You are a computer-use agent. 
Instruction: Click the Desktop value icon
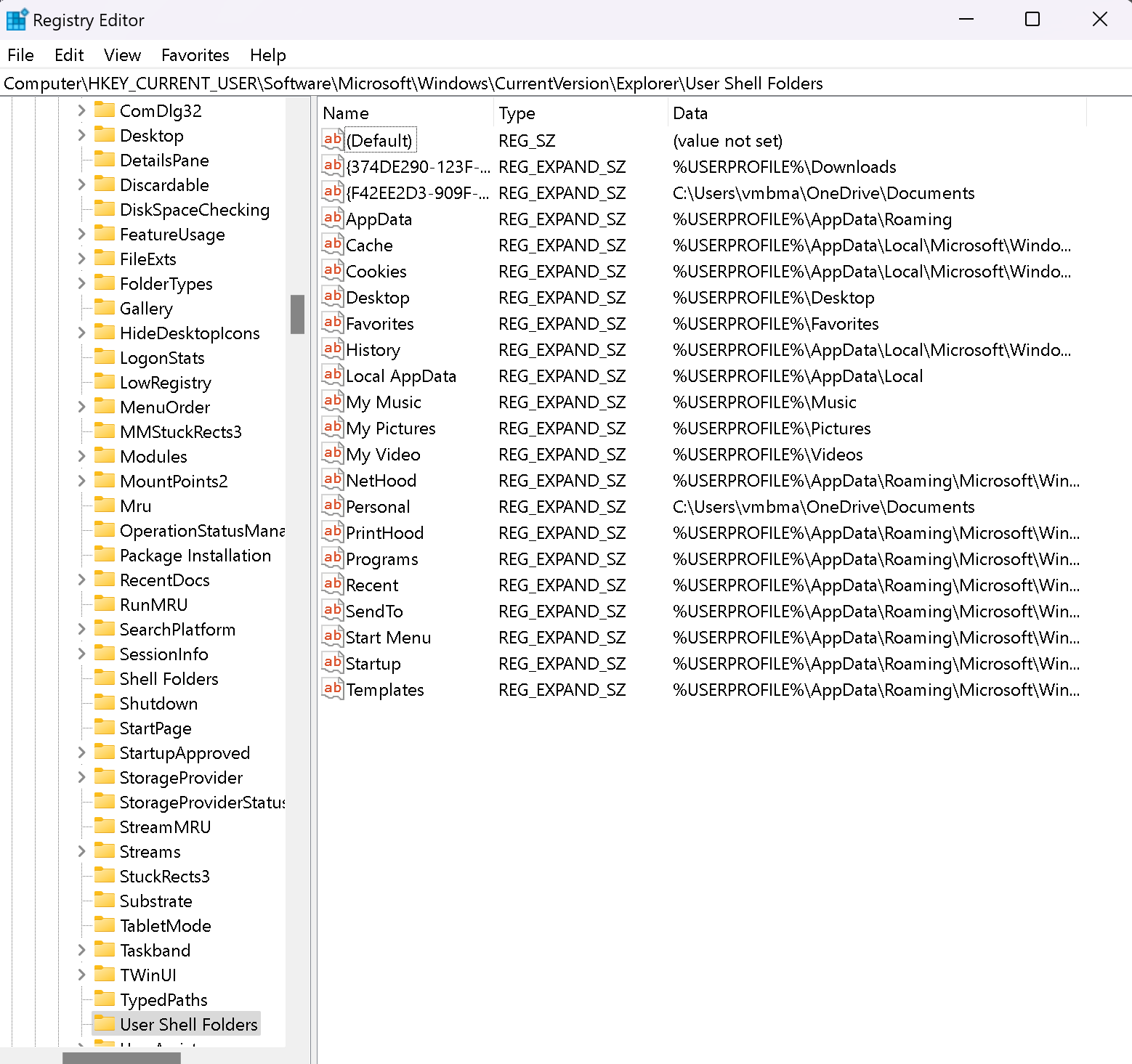coord(332,297)
